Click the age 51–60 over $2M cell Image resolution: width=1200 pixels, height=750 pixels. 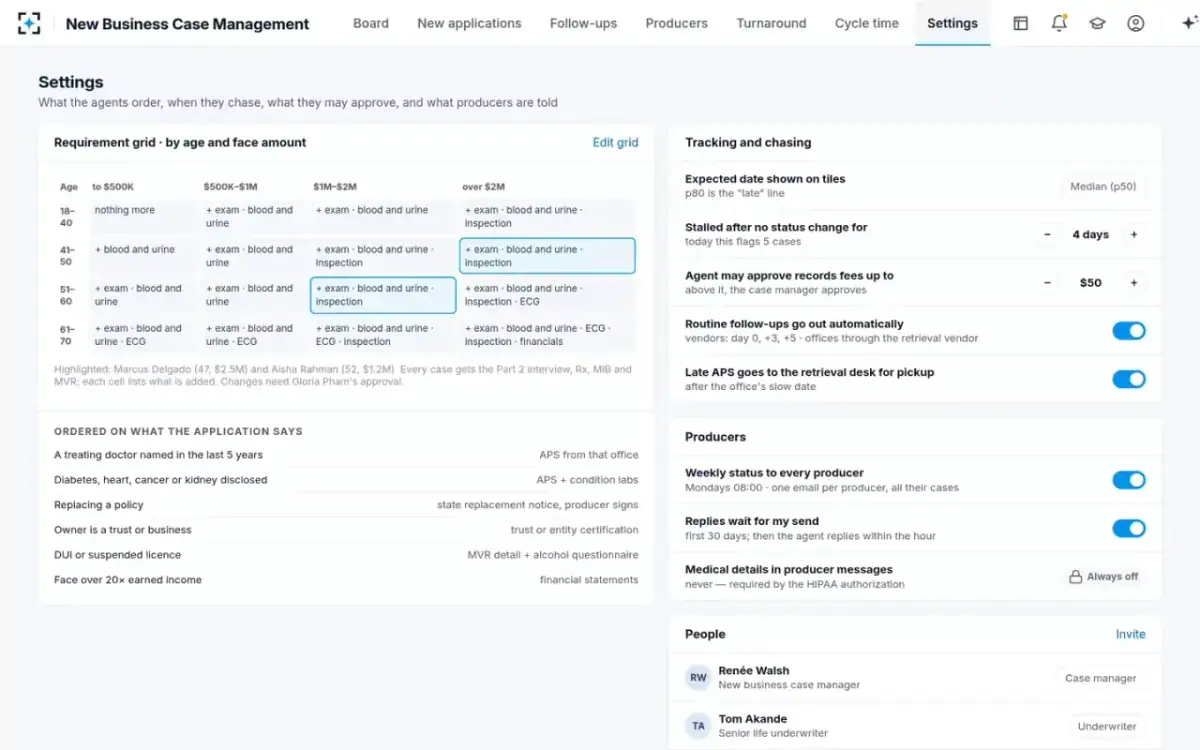tap(547, 295)
